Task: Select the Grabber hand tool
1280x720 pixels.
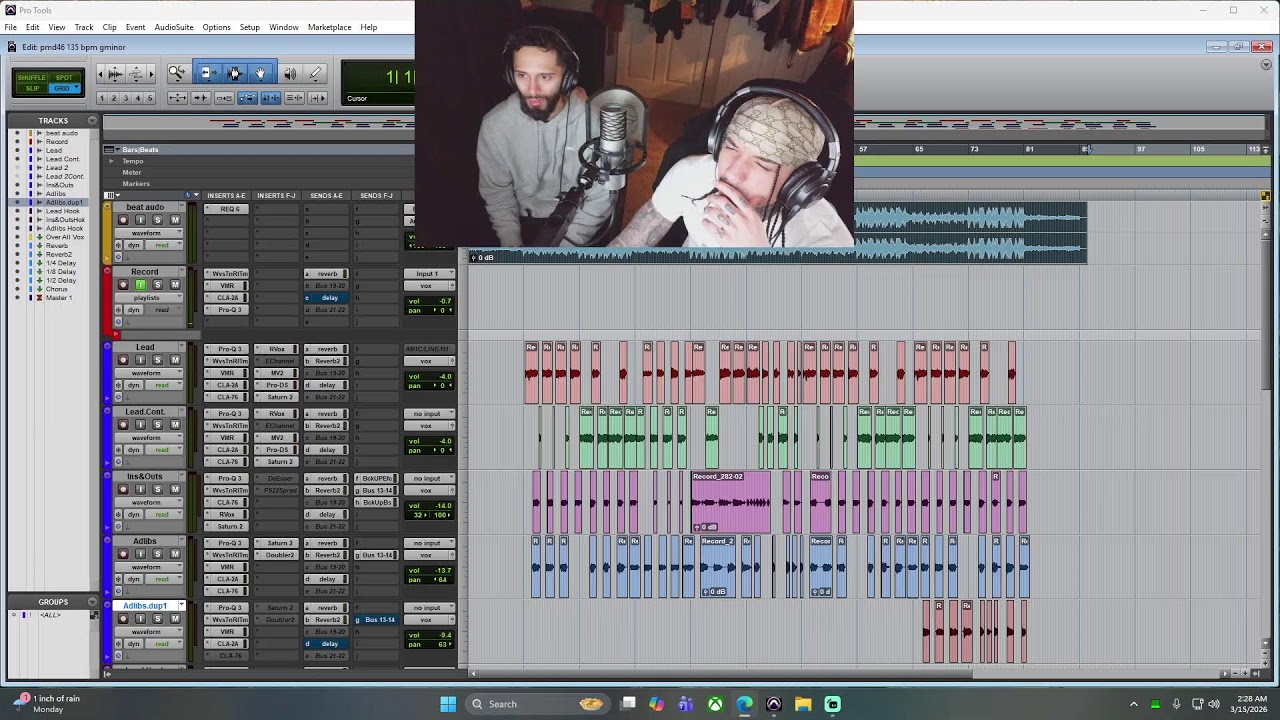Action: pyautogui.click(x=260, y=73)
